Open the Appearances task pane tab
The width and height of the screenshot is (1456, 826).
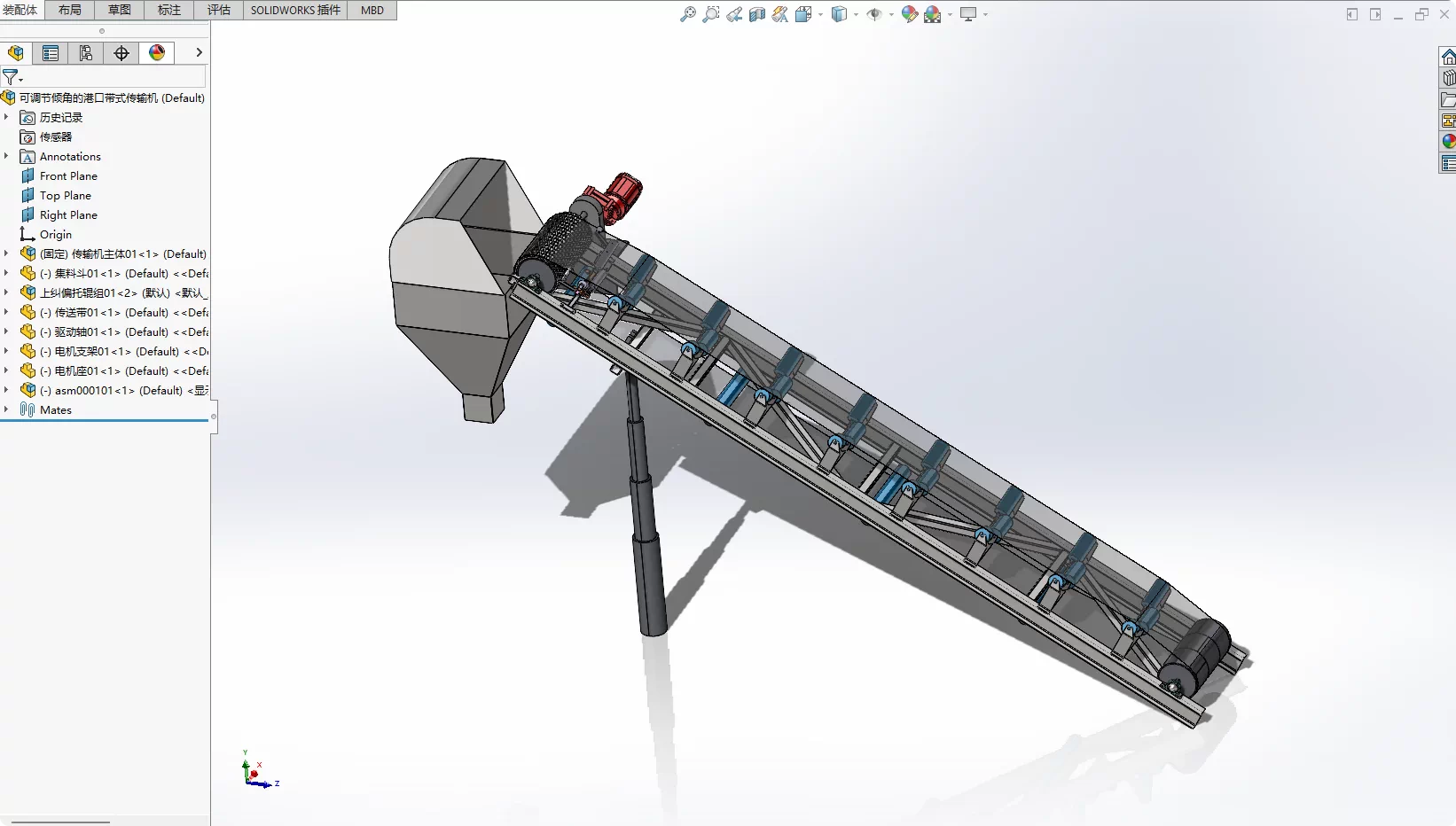coord(1448,142)
